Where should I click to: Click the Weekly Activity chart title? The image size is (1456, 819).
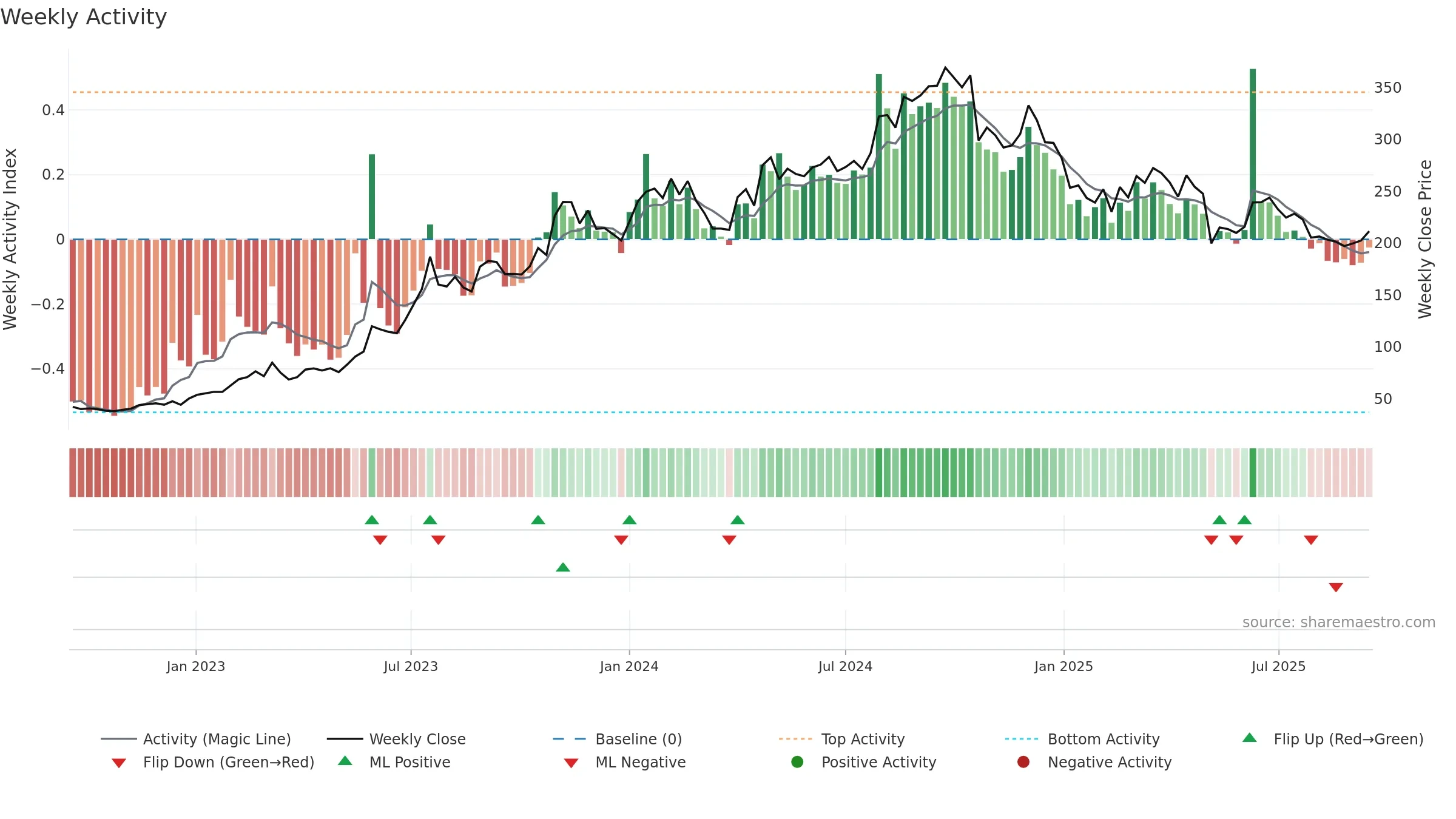pyautogui.click(x=84, y=17)
